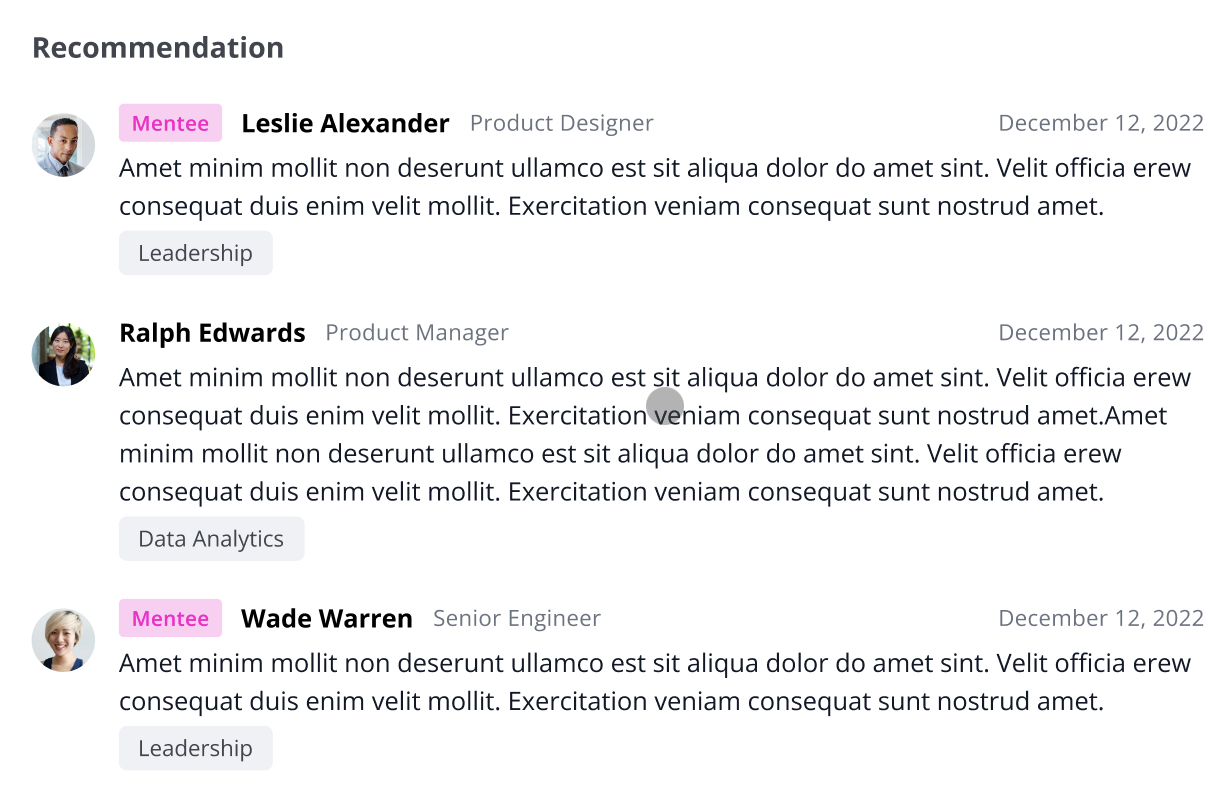Screen dimensions: 1221x800
Task: Select Wade Warren's avatar picture
Action: [x=64, y=640]
